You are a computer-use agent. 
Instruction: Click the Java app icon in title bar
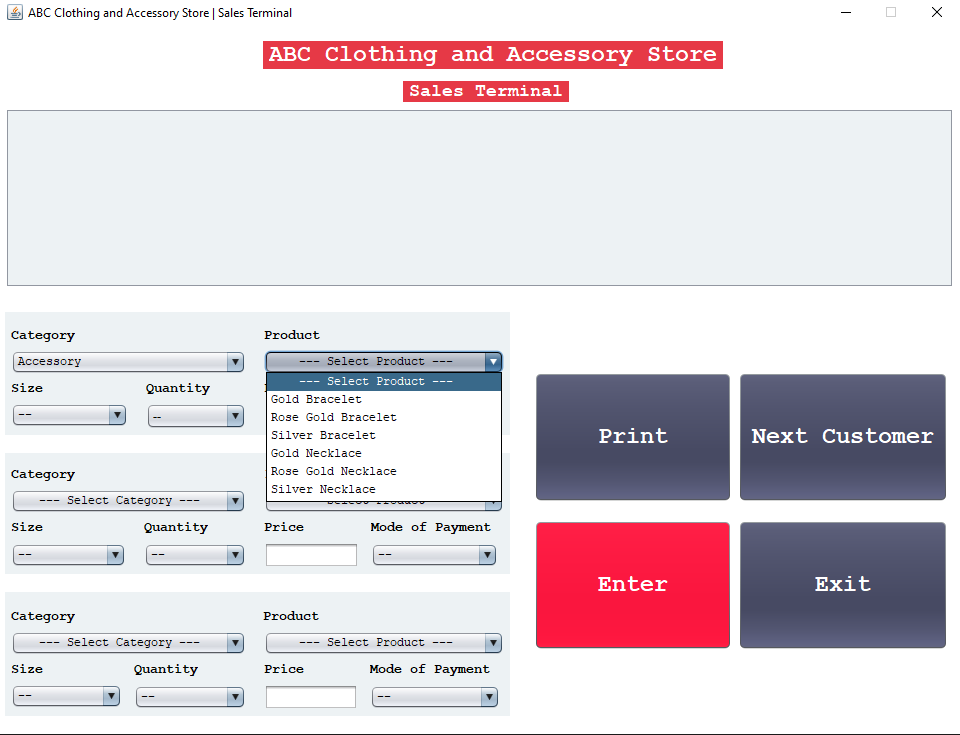(15, 12)
